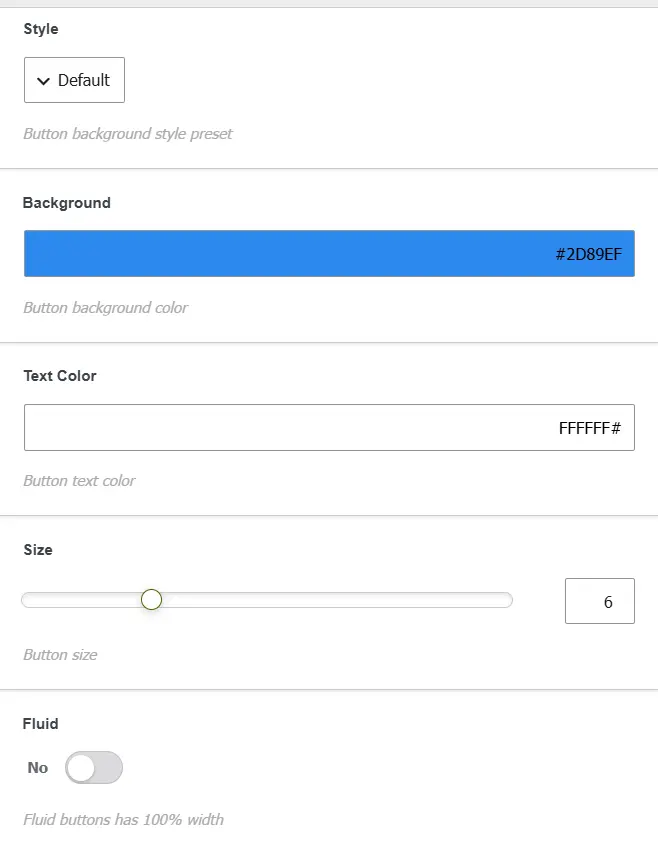658x845 pixels.
Task: Click the Size number box showing 6
Action: click(600, 601)
